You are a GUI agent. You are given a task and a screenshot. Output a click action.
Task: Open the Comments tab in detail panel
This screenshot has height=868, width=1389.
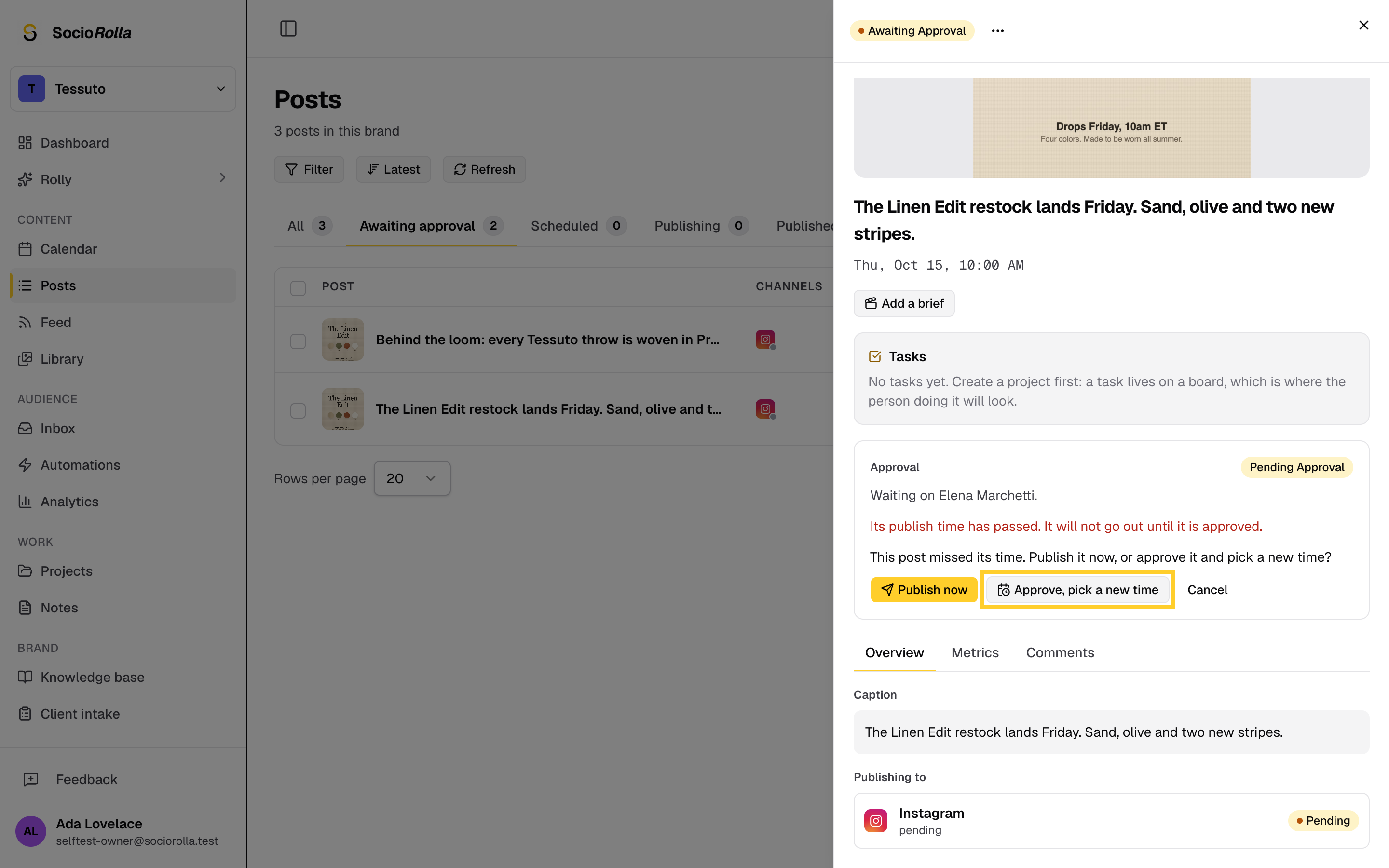point(1060,653)
